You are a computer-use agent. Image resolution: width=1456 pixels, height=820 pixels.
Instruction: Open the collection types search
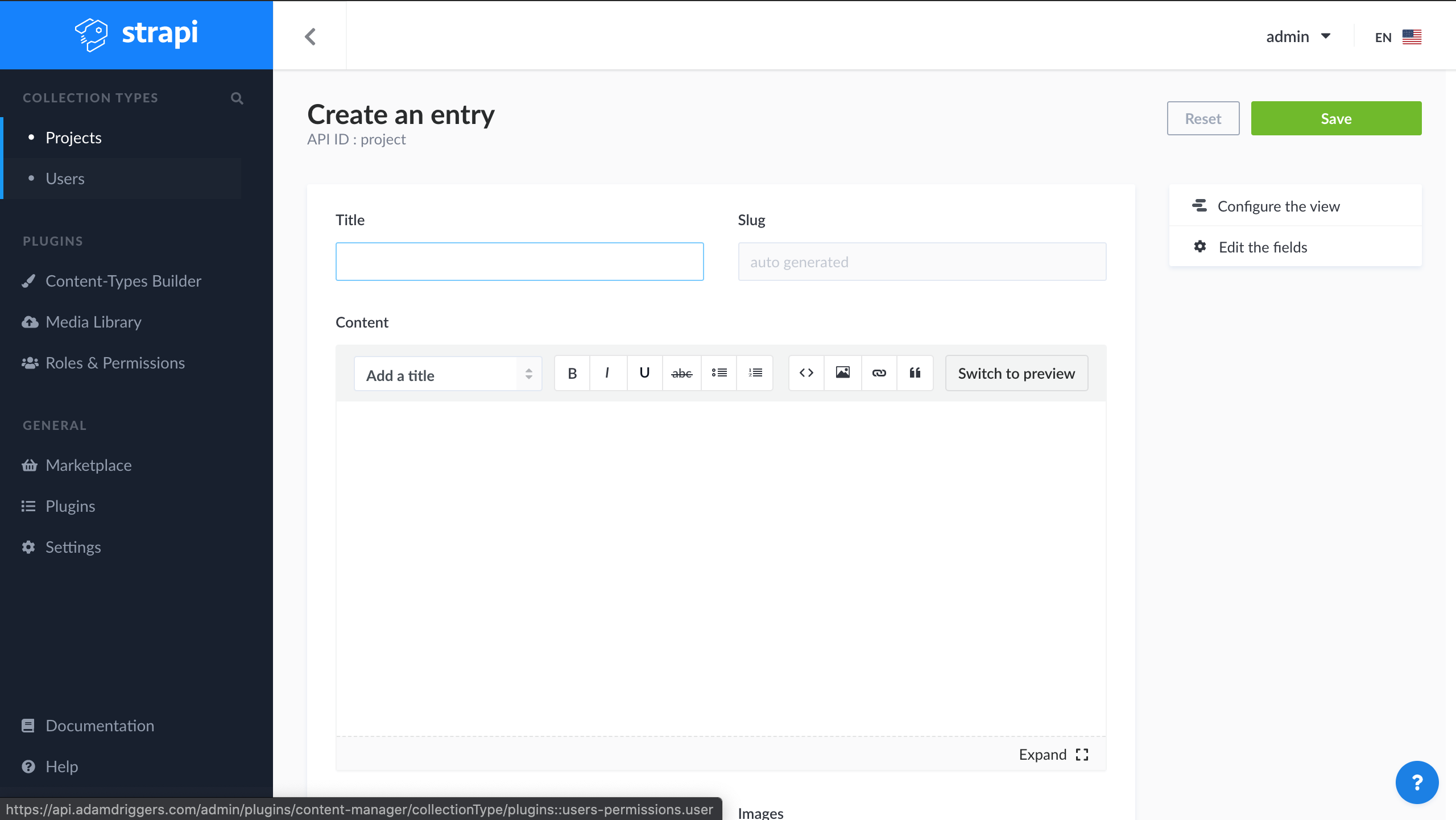click(237, 98)
